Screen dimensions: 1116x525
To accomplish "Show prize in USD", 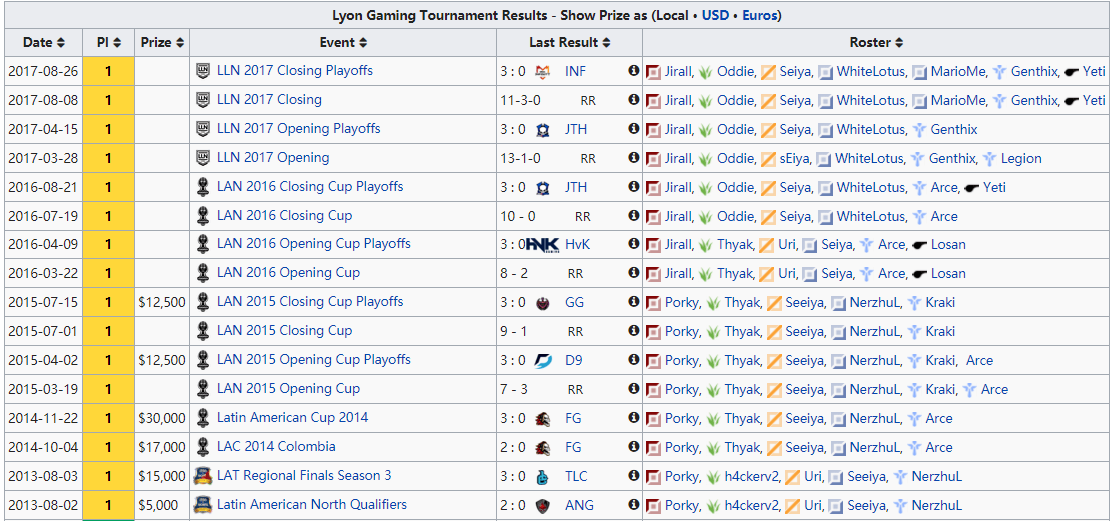I will [x=715, y=15].
